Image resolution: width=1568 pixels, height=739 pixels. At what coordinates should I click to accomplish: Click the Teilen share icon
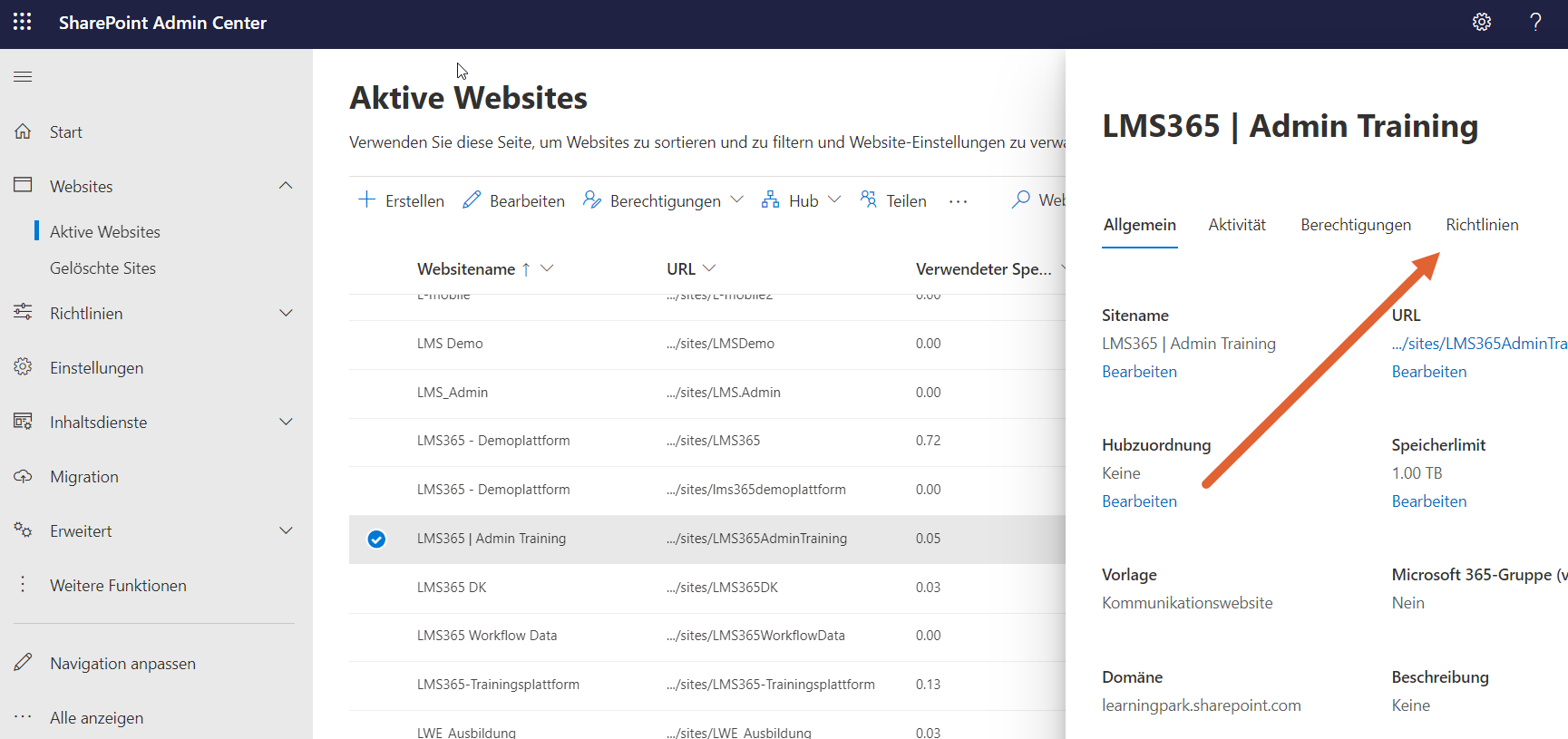tap(869, 199)
